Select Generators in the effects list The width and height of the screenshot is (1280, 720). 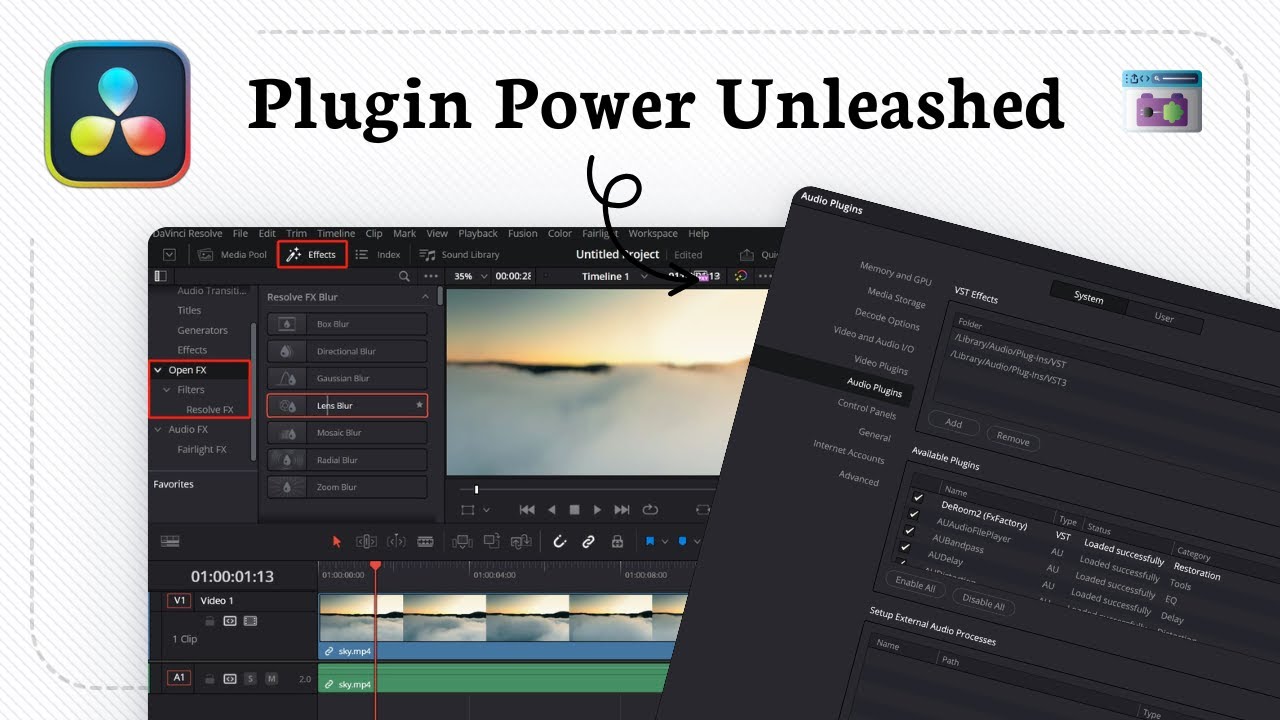pos(203,330)
